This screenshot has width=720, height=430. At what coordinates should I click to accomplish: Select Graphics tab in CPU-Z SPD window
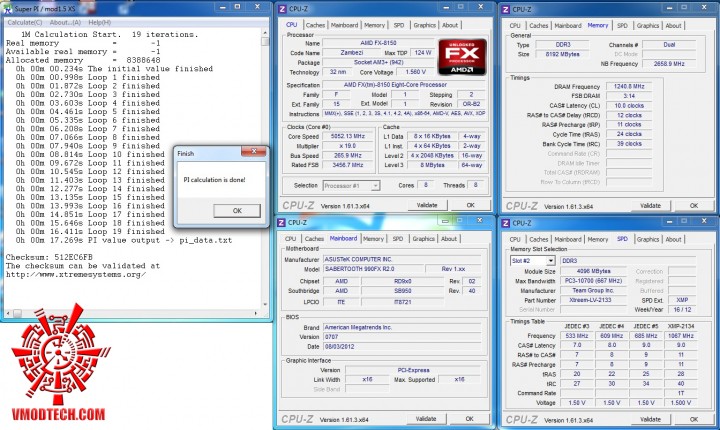(647, 239)
